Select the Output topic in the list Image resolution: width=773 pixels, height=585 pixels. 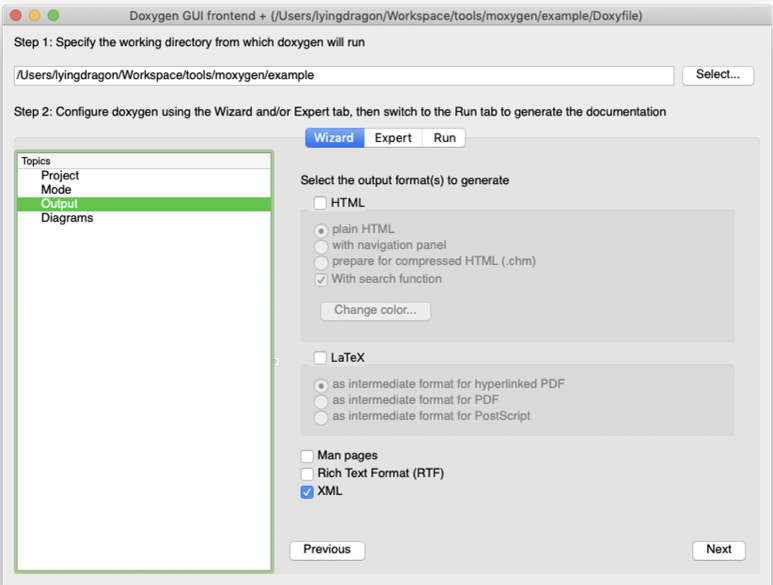tap(144, 204)
